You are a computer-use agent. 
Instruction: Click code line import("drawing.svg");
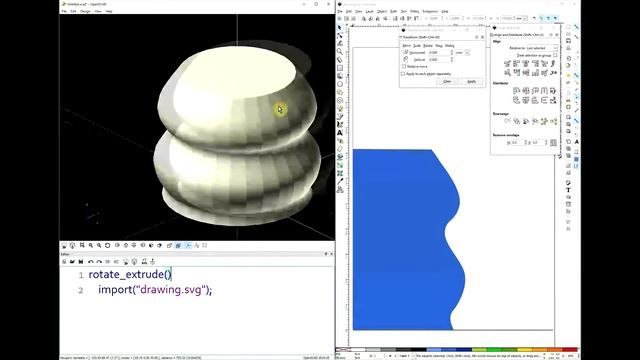click(155, 290)
